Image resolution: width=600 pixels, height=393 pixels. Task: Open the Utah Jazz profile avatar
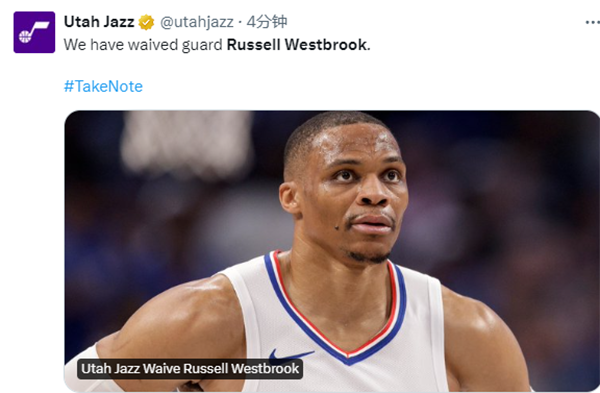click(34, 32)
